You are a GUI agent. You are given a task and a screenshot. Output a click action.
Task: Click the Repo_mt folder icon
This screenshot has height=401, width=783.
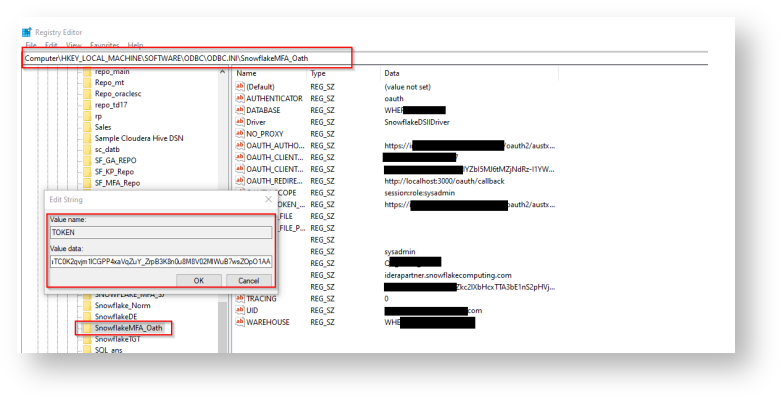(87, 82)
